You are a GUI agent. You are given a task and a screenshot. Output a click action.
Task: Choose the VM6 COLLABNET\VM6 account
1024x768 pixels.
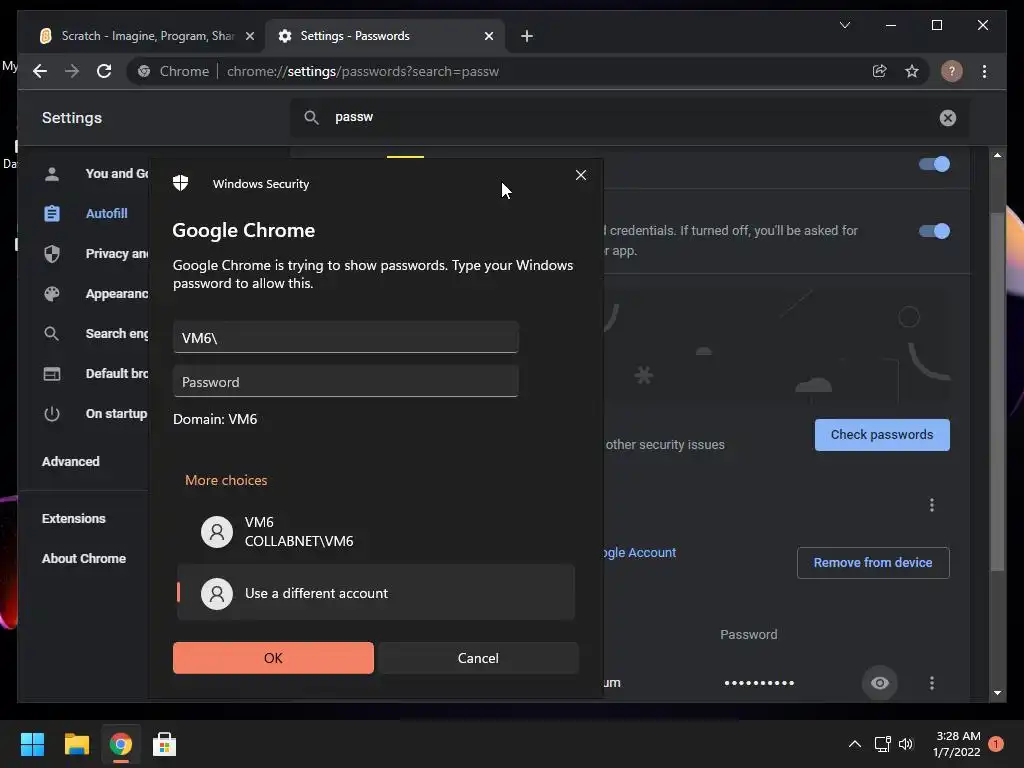(376, 532)
